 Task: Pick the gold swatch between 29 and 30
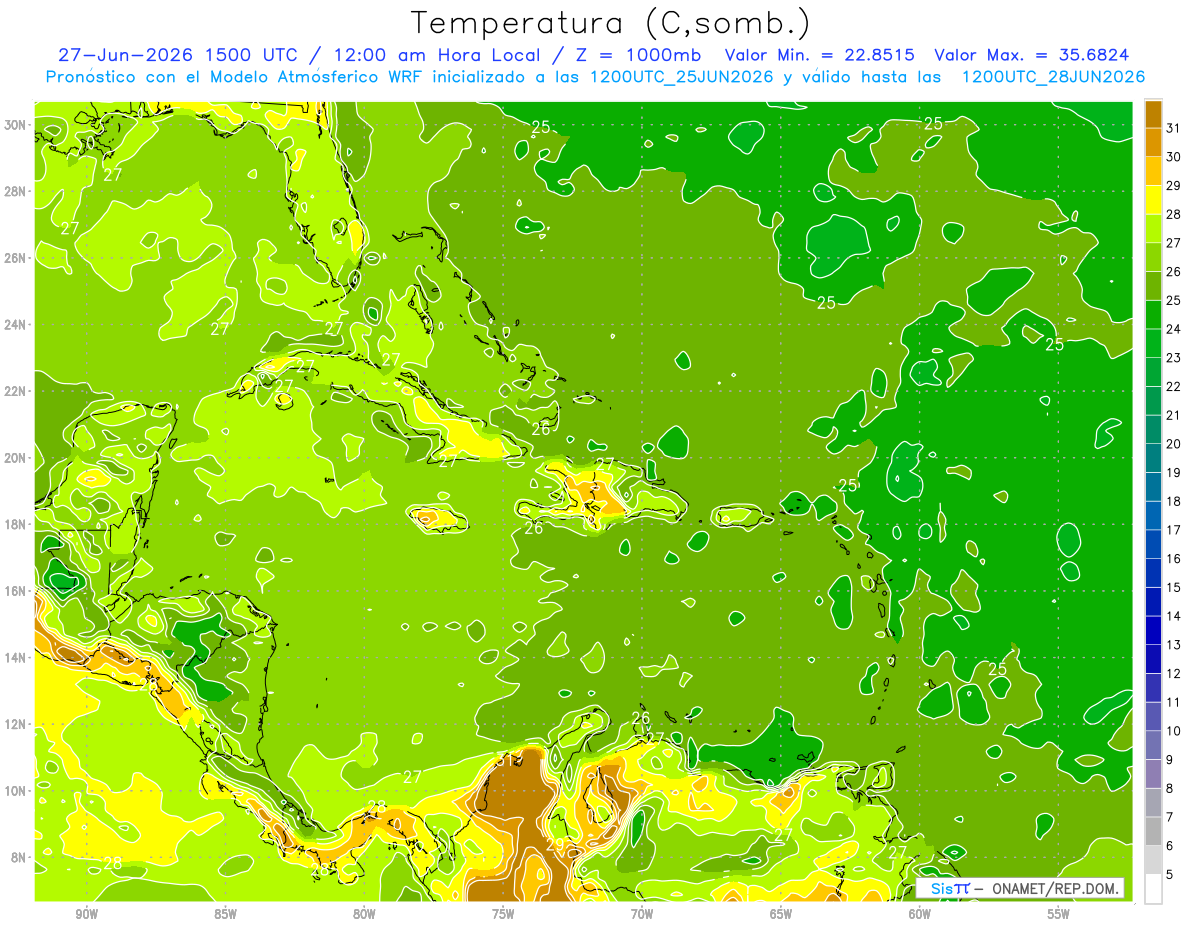1153,171
